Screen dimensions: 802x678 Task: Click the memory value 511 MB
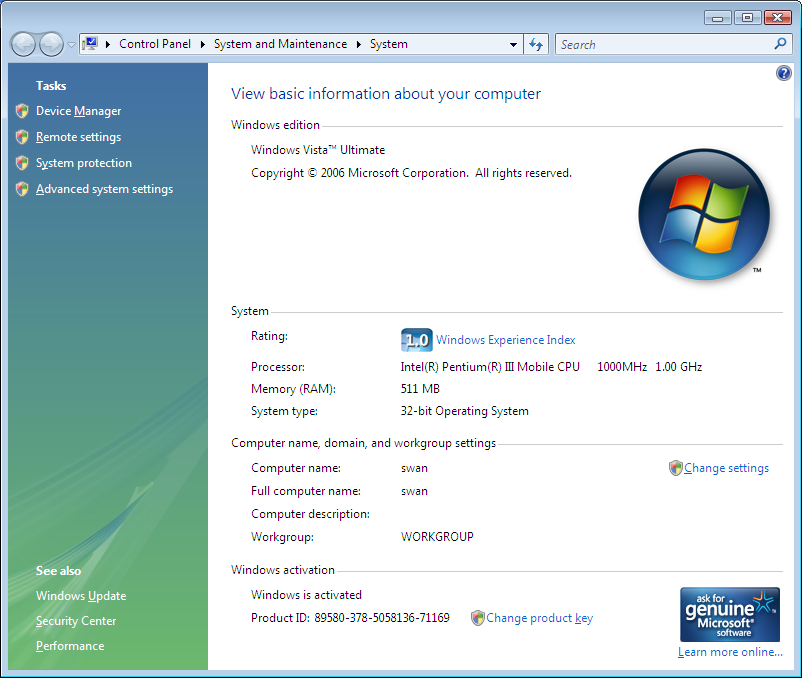click(x=420, y=389)
